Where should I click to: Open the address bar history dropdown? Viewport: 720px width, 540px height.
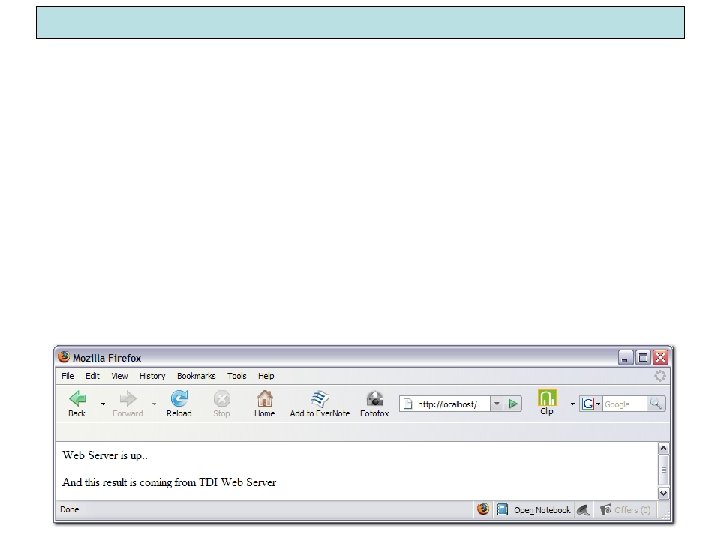click(496, 404)
